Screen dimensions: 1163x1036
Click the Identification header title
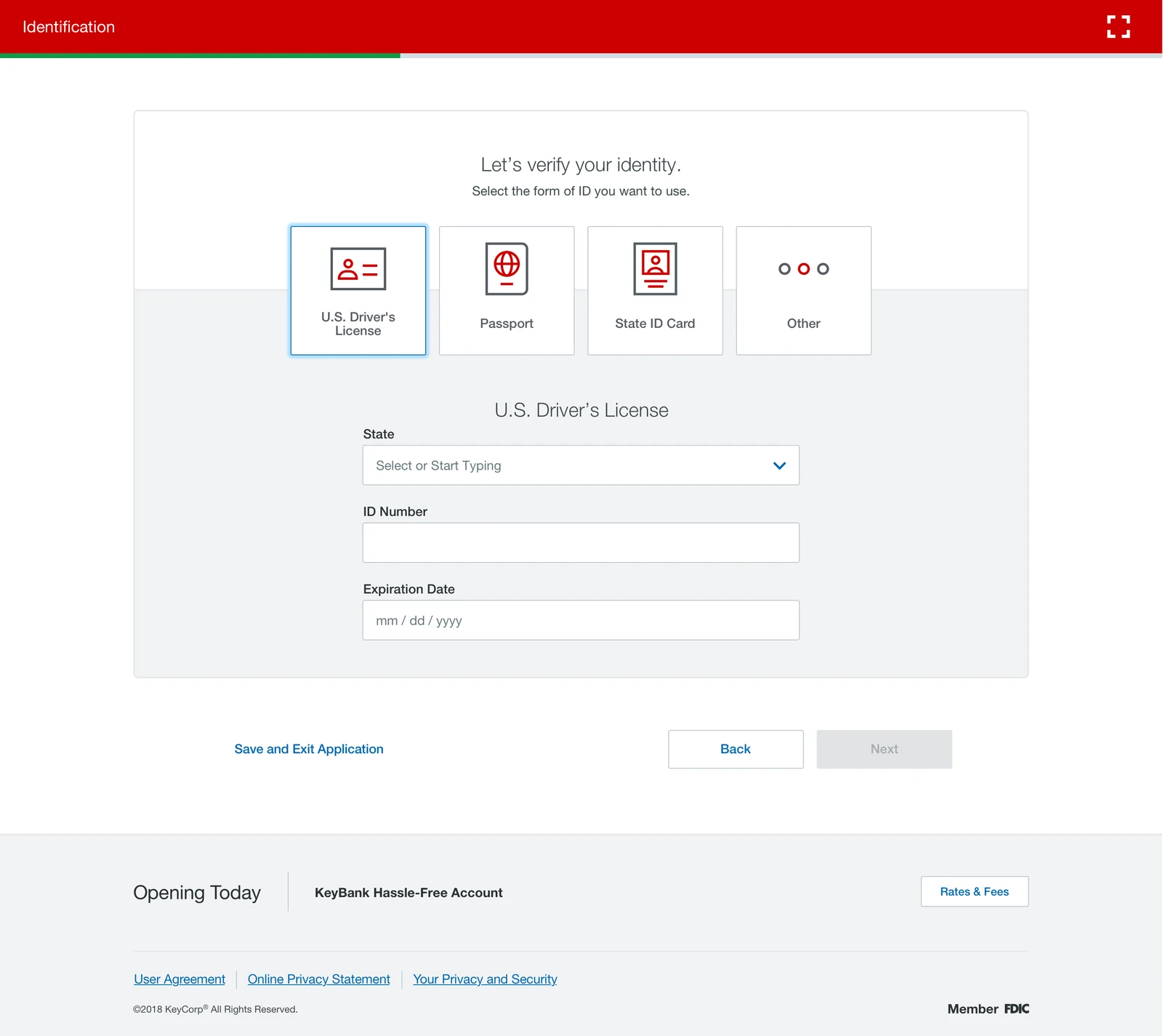tap(69, 27)
